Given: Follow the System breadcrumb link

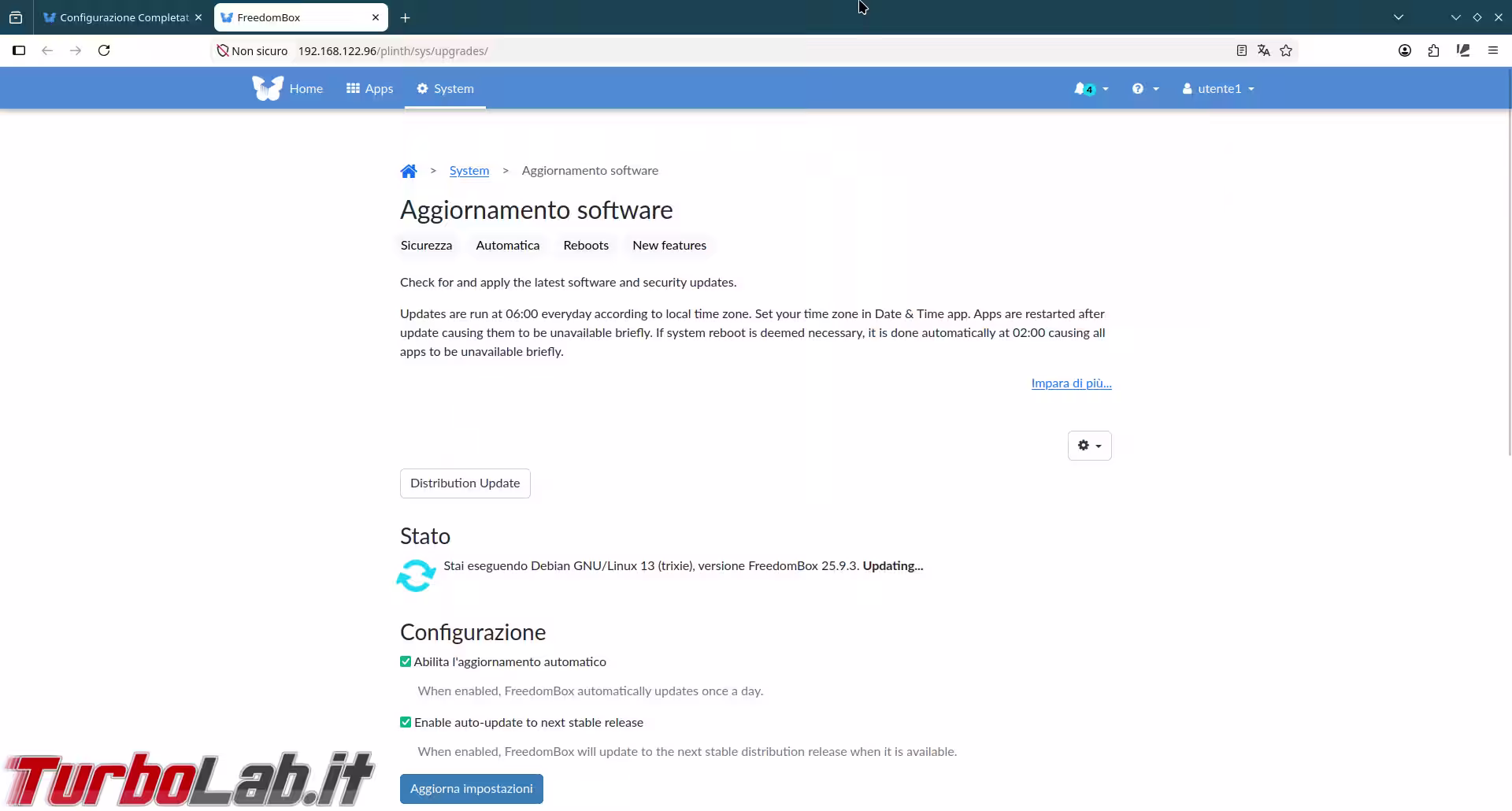Looking at the screenshot, I should 469,171.
